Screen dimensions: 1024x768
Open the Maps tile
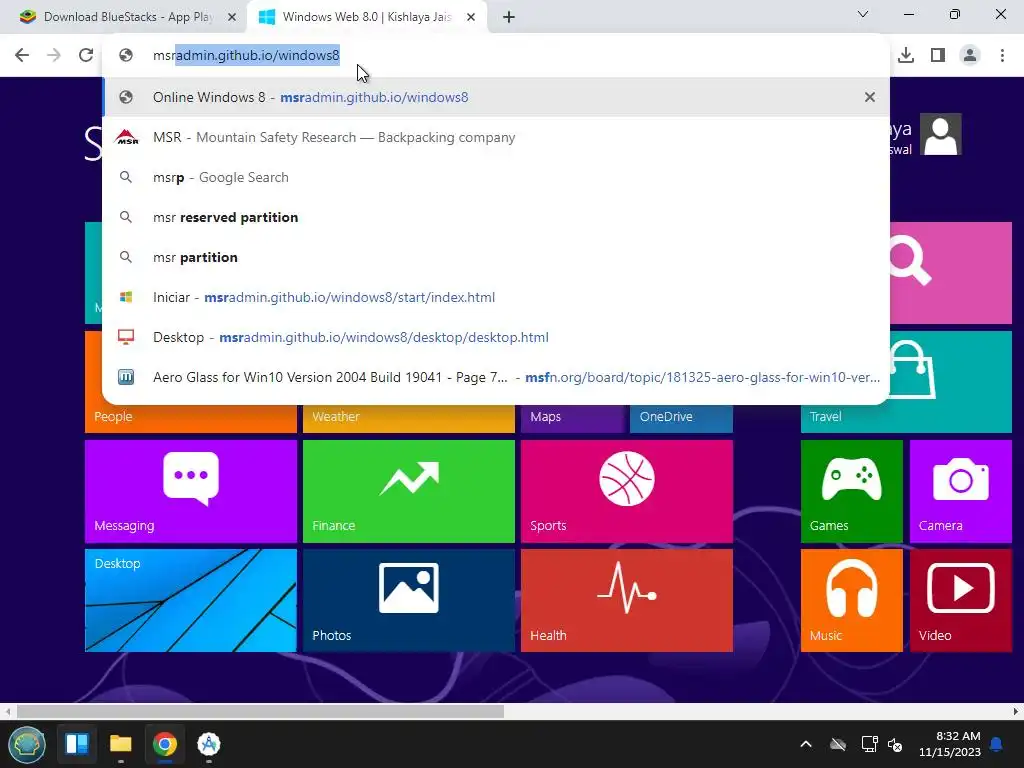point(572,418)
